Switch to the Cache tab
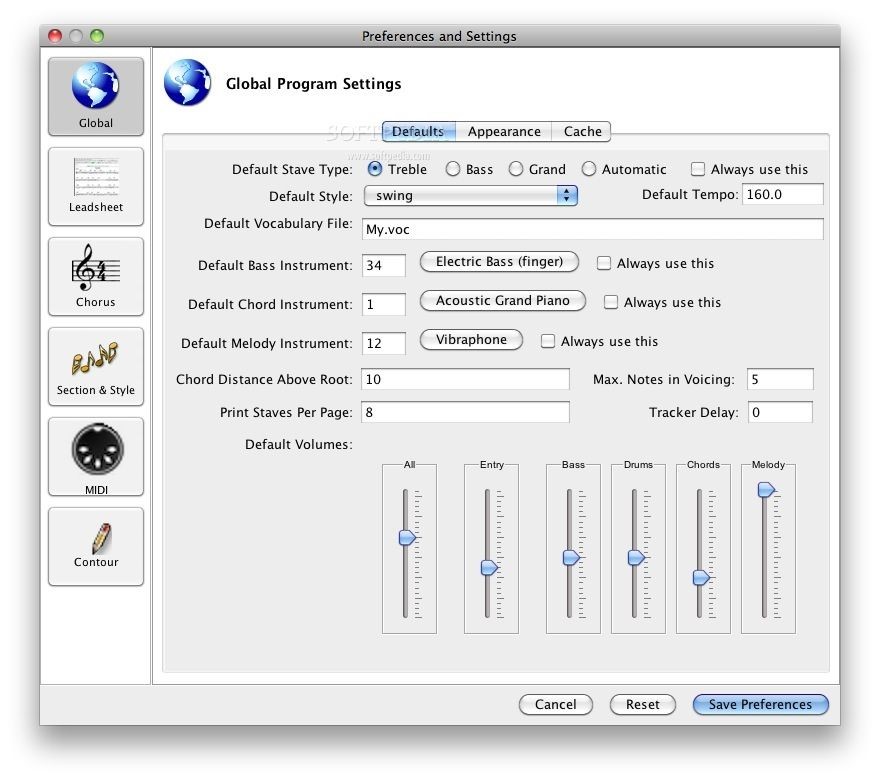 click(582, 131)
